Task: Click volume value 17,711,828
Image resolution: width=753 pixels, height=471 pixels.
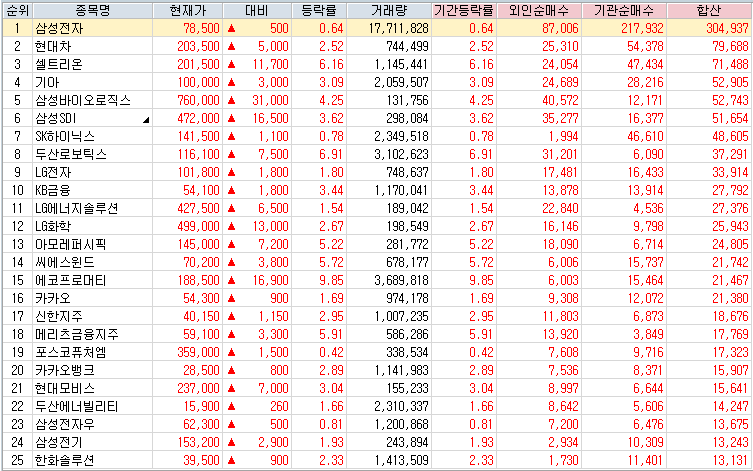Action: pos(399,28)
